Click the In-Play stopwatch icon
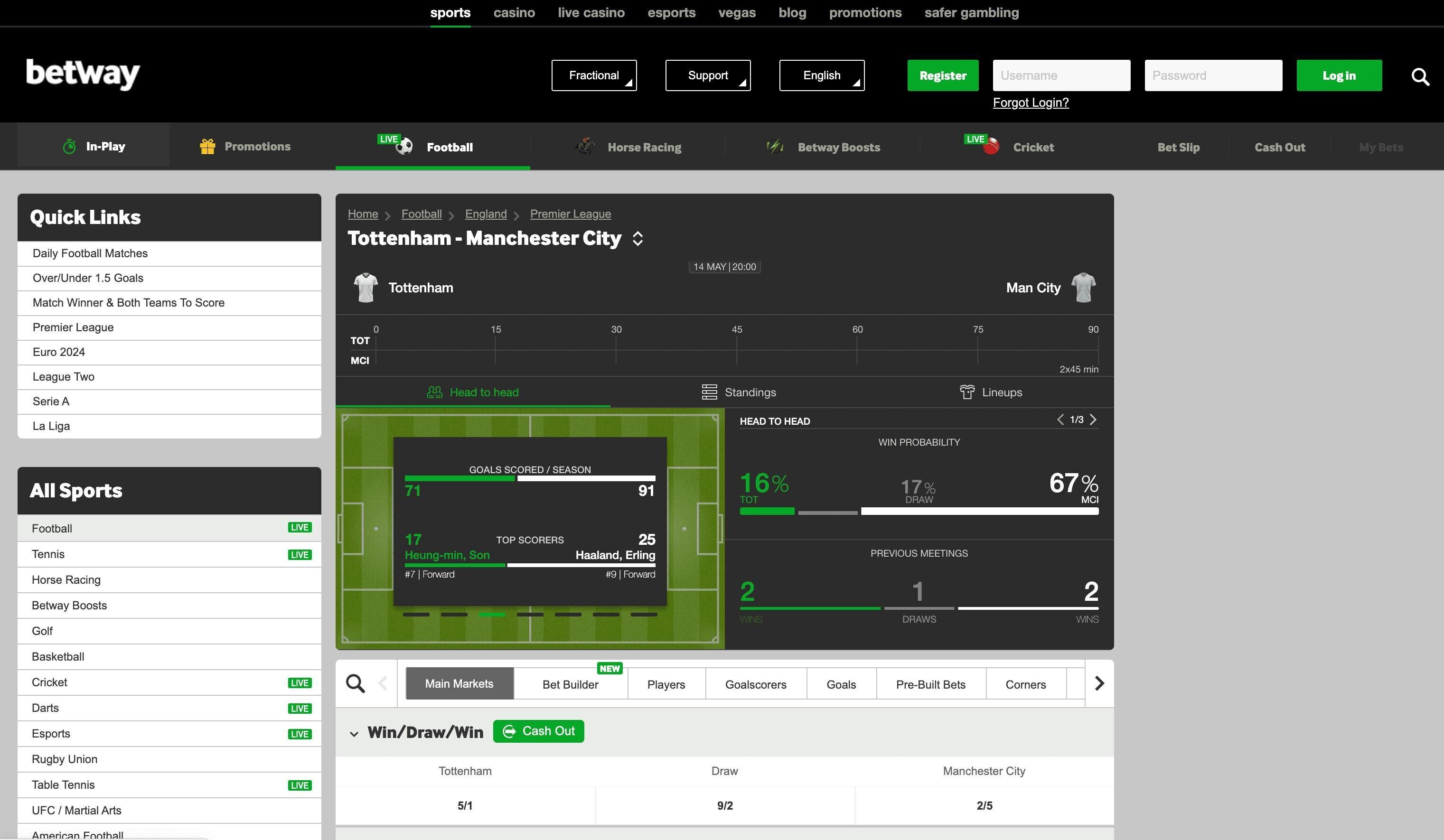Viewport: 1444px width, 840px height. click(69, 147)
